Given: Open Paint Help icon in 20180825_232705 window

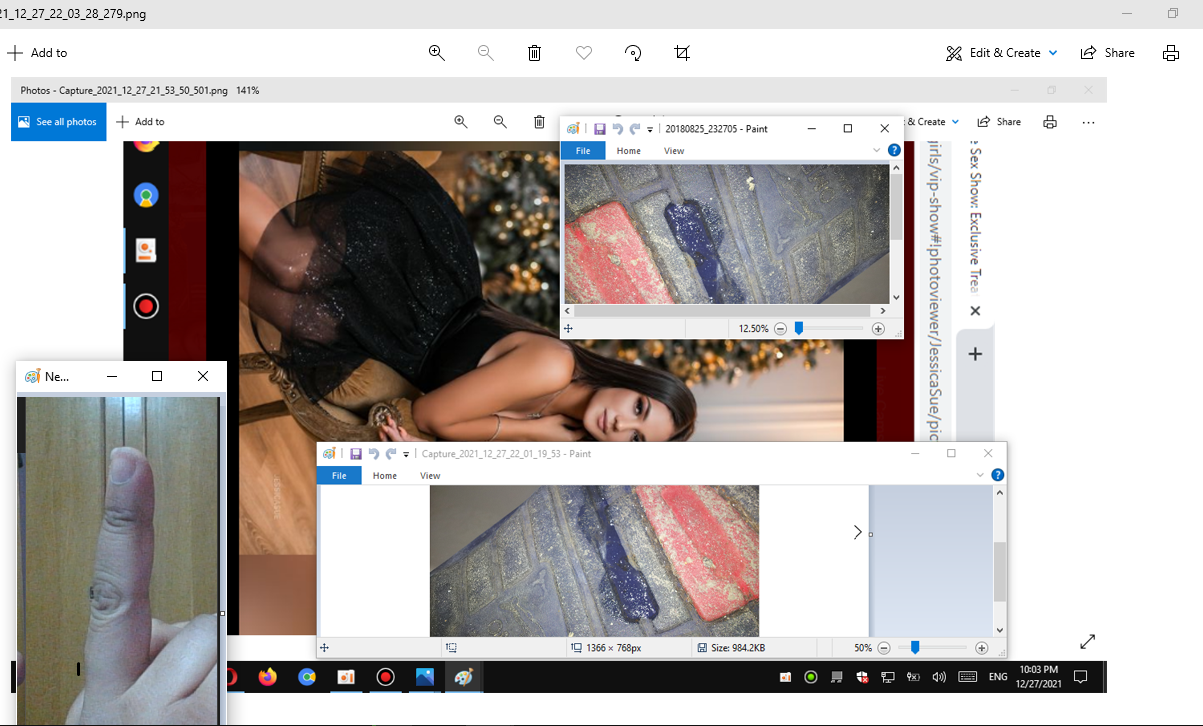Looking at the screenshot, I should 894,150.
